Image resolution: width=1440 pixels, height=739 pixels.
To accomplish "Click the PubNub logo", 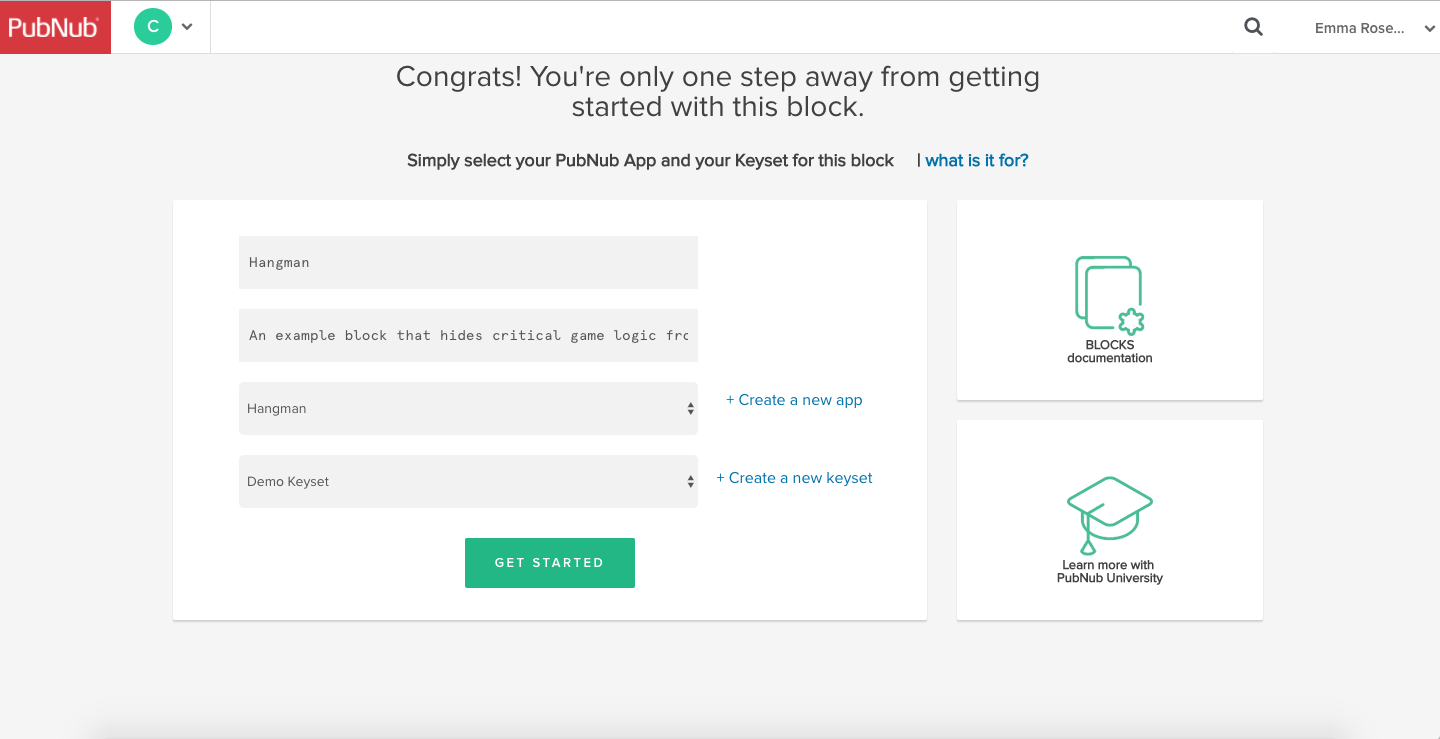I will tap(55, 27).
